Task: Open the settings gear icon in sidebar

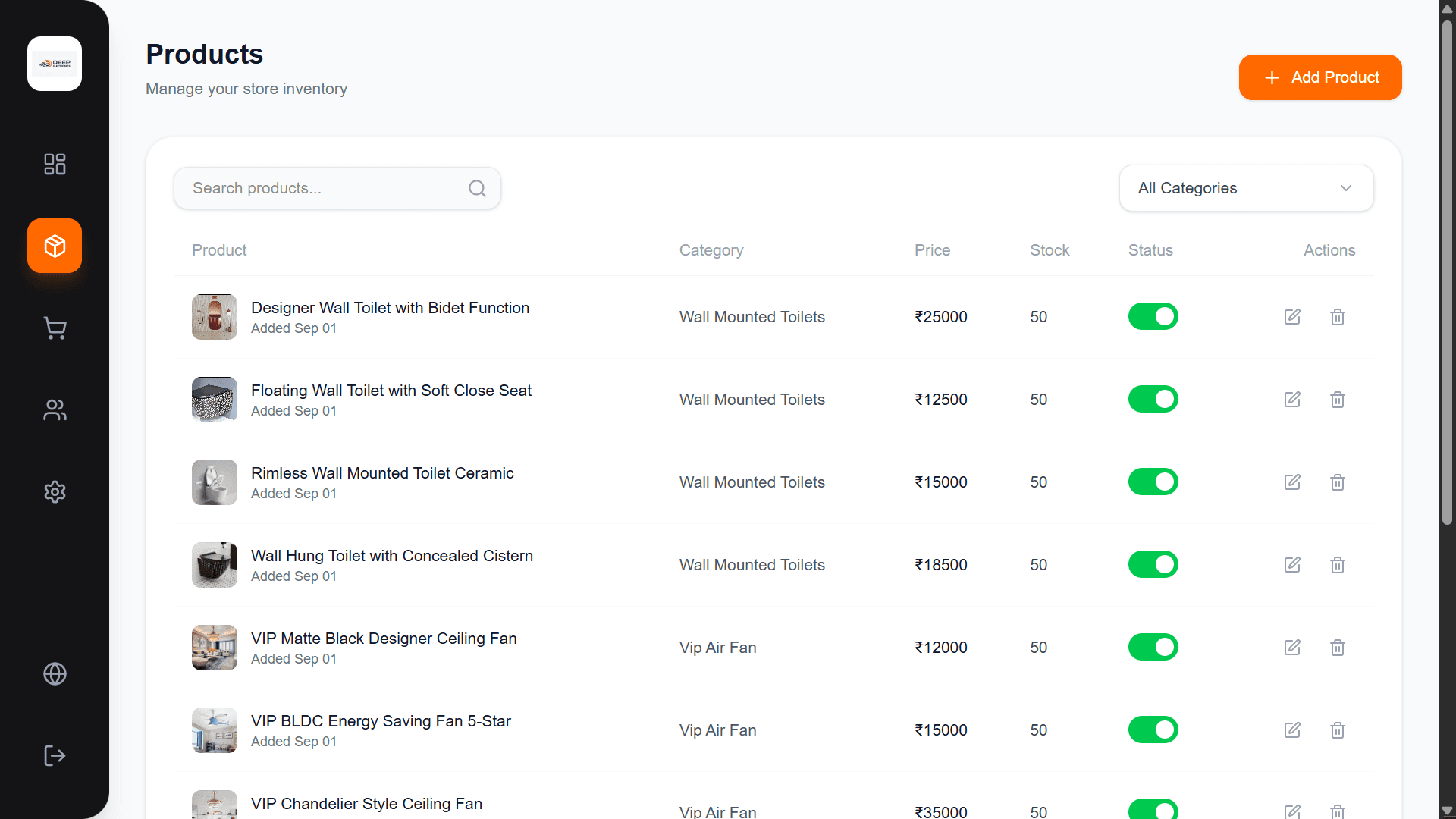Action: click(55, 491)
